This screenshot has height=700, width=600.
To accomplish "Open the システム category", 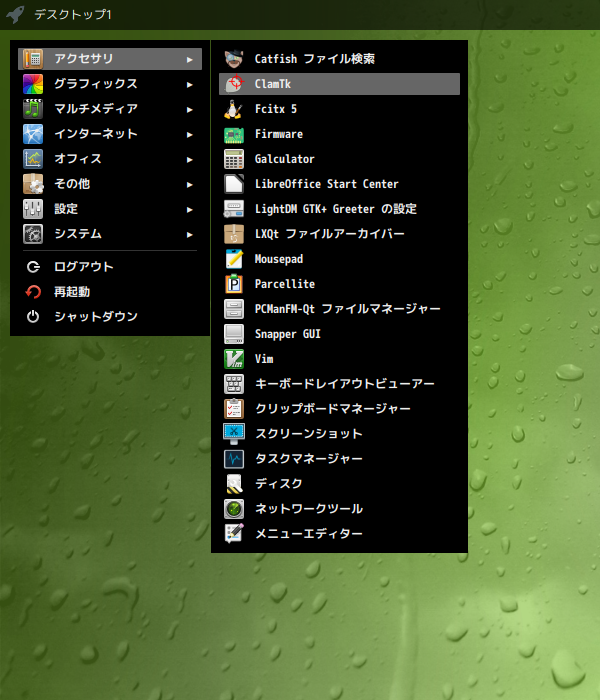I will (x=110, y=234).
